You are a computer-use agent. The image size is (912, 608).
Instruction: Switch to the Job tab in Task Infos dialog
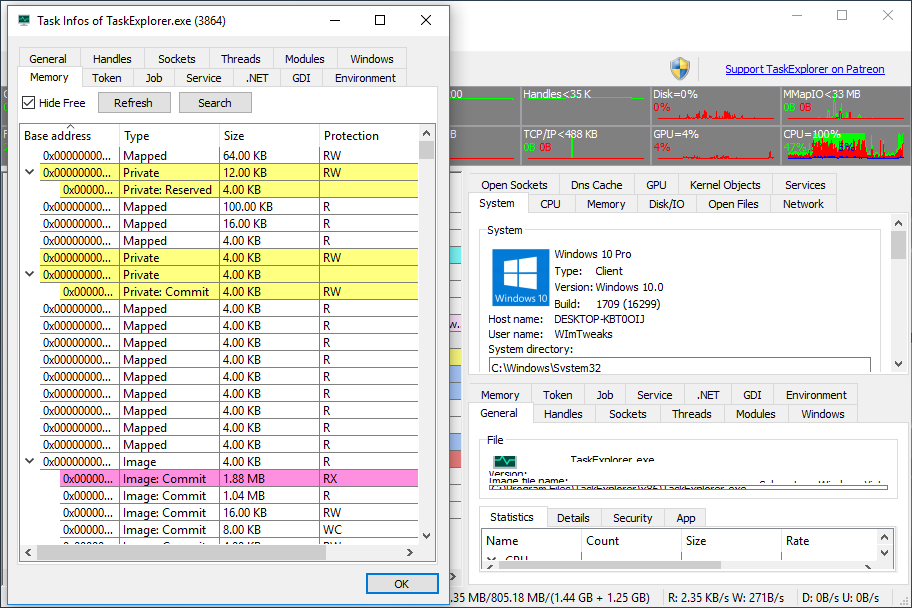154,78
